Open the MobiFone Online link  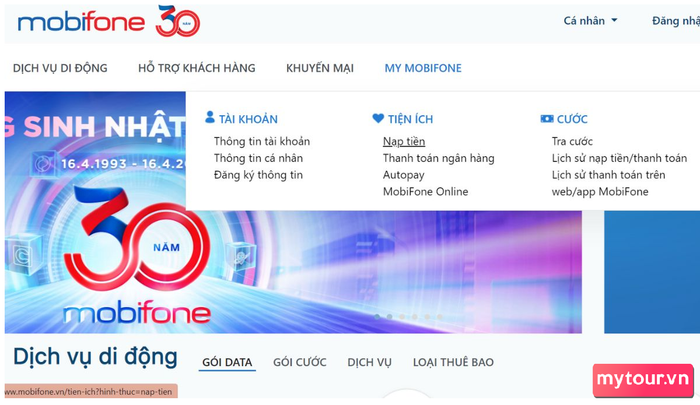click(x=425, y=192)
